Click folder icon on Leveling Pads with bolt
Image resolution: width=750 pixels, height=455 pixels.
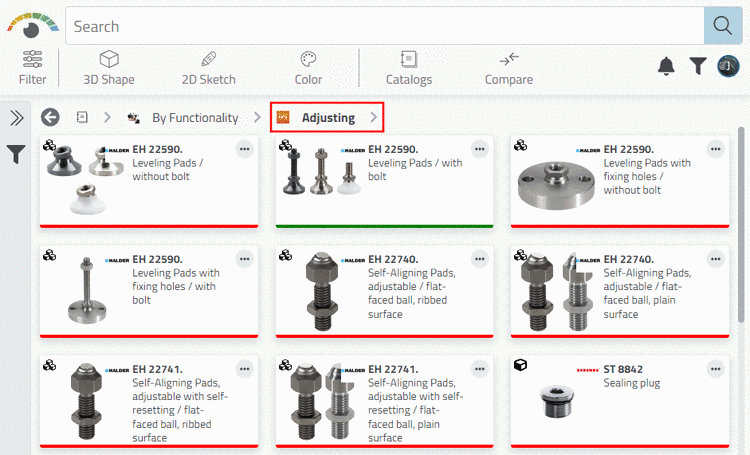(x=285, y=145)
